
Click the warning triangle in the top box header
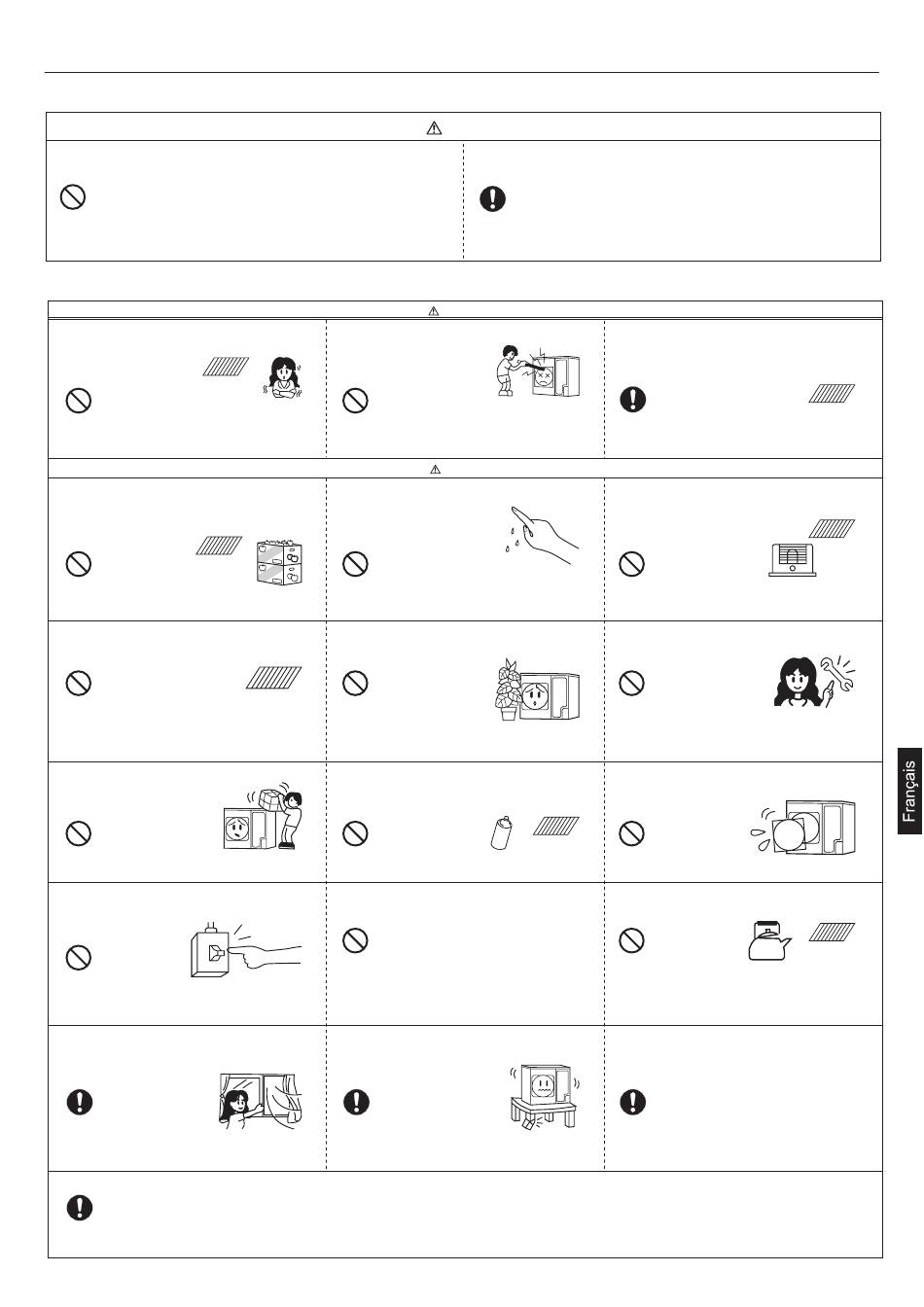[435, 127]
